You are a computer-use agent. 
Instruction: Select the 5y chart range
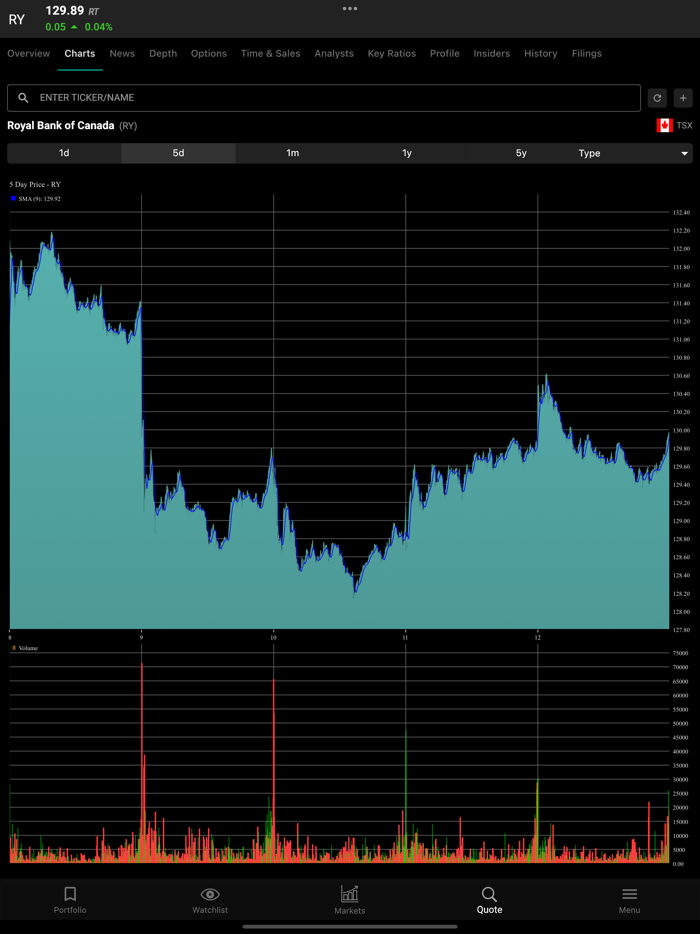coord(521,153)
